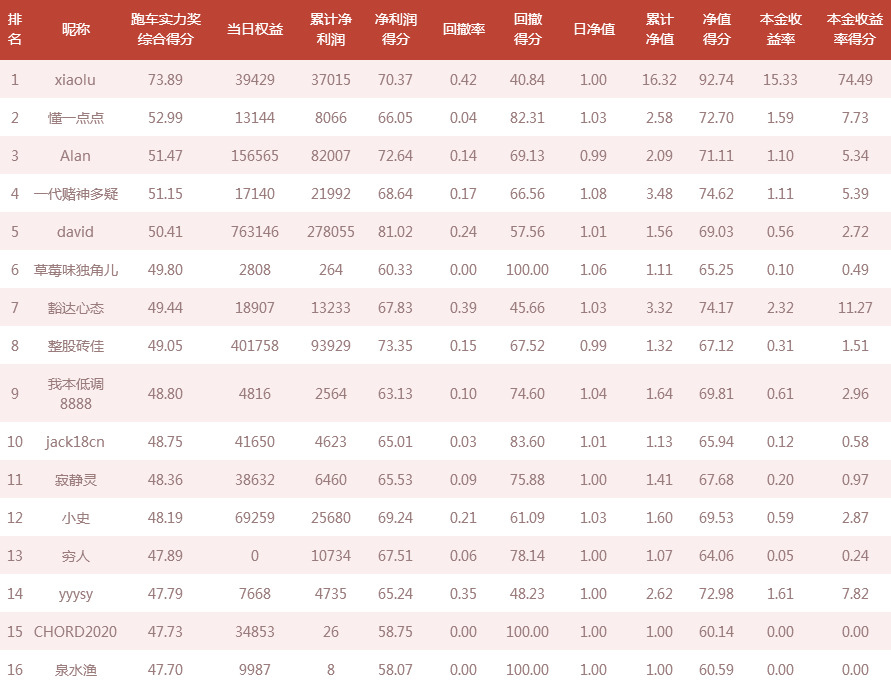Click the 回撤率 column header

tap(464, 29)
